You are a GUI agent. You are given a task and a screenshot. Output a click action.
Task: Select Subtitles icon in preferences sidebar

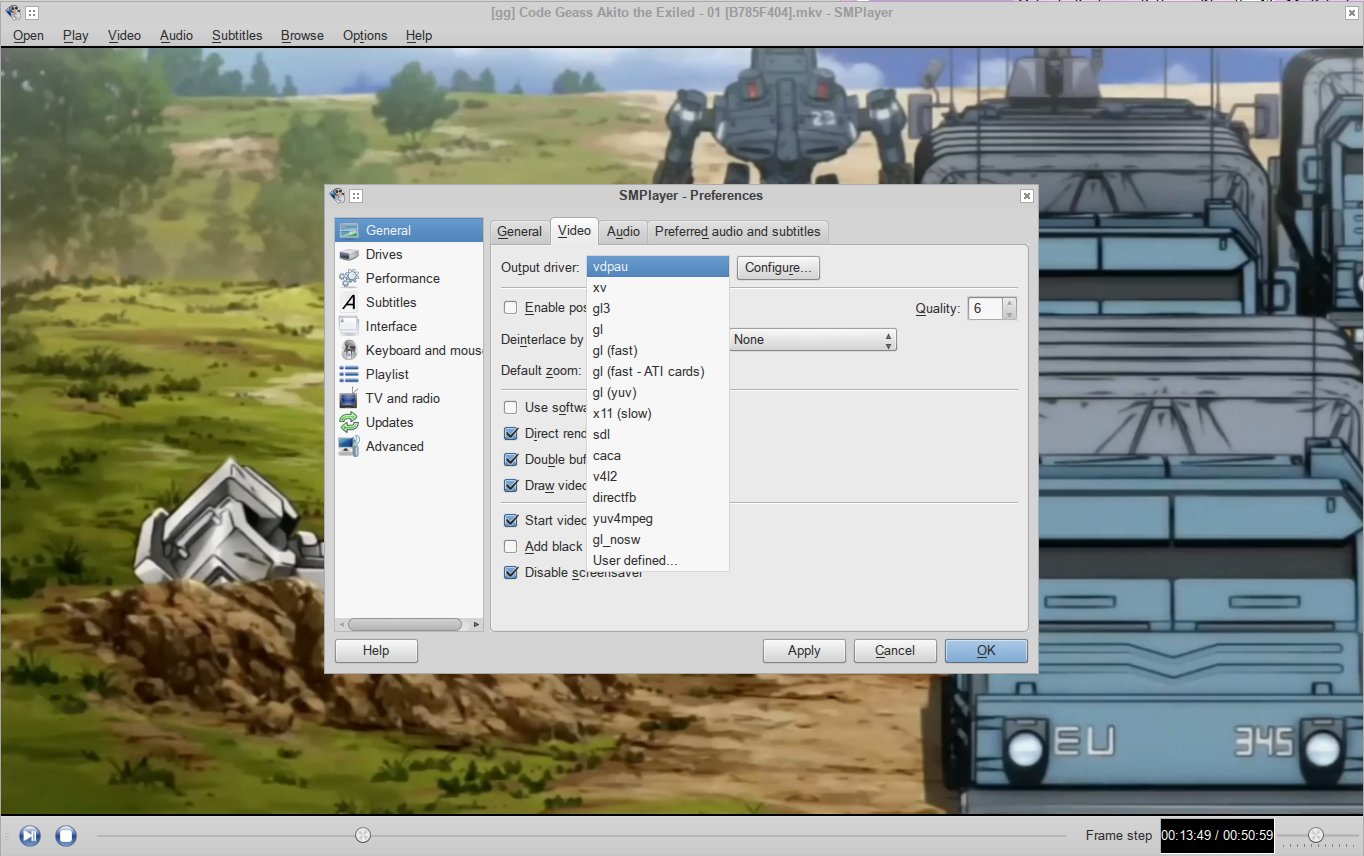[x=349, y=302]
